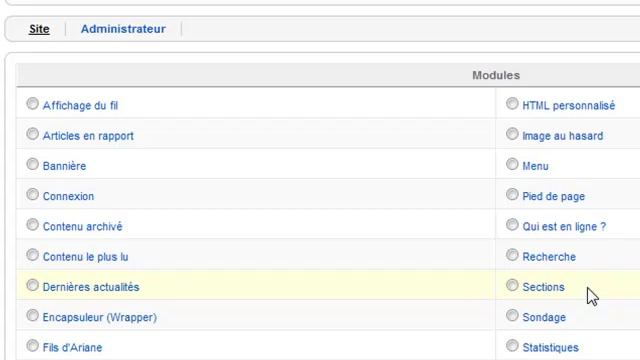
Task: Click the Statistiques module link
Action: point(551,347)
